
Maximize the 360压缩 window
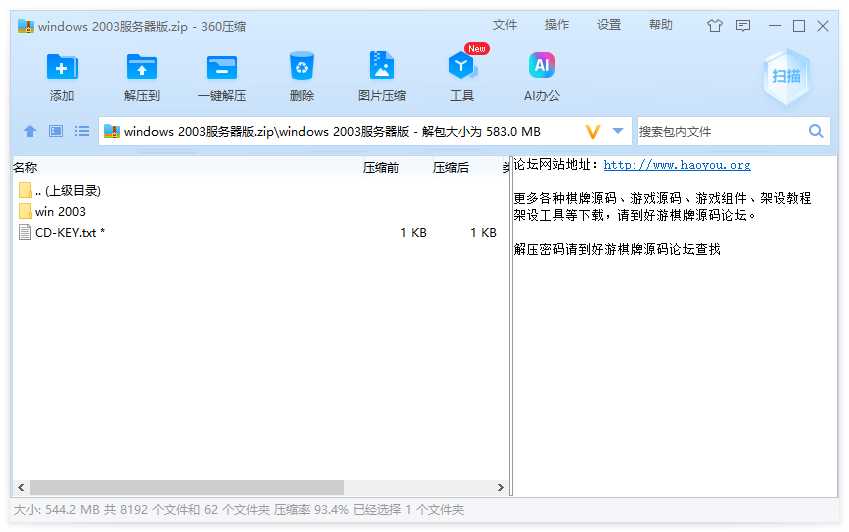[799, 25]
